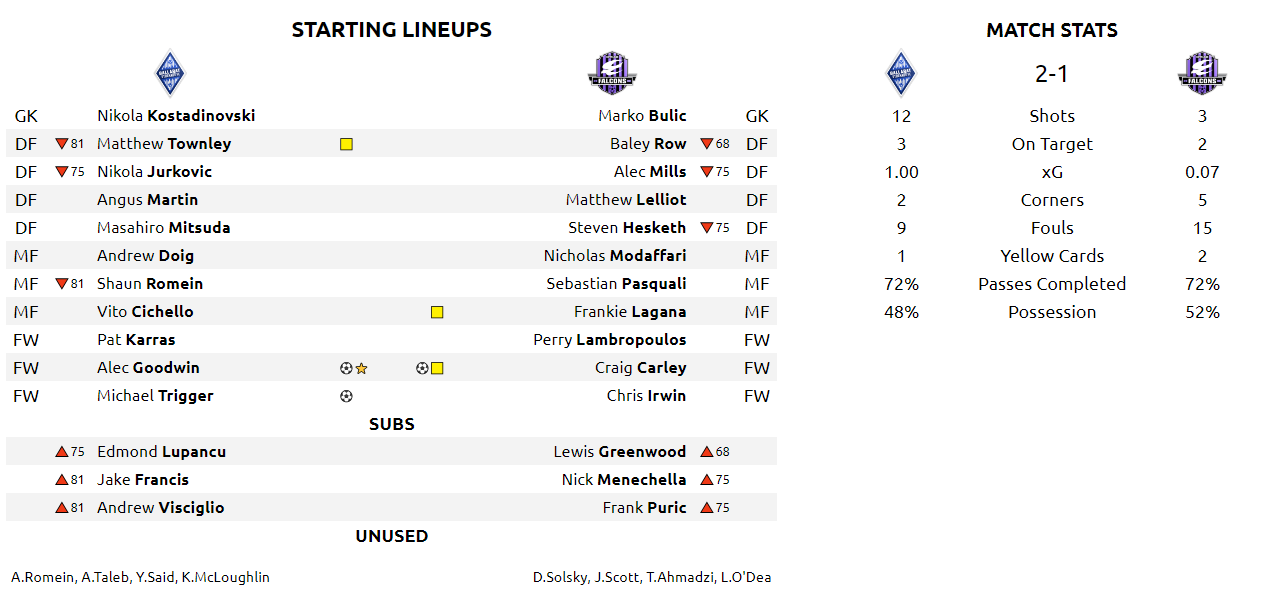
Task: Click the Possession stat label
Action: (1052, 312)
